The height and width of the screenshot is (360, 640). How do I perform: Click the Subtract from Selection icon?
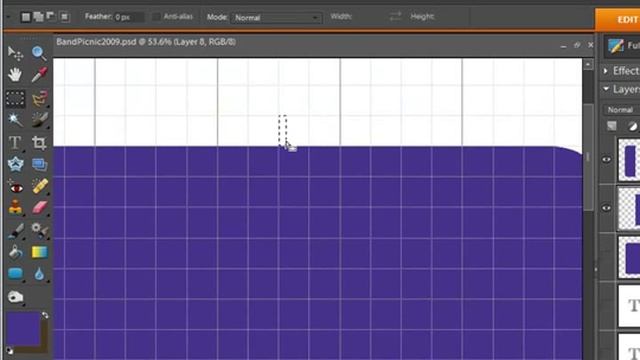coord(51,17)
